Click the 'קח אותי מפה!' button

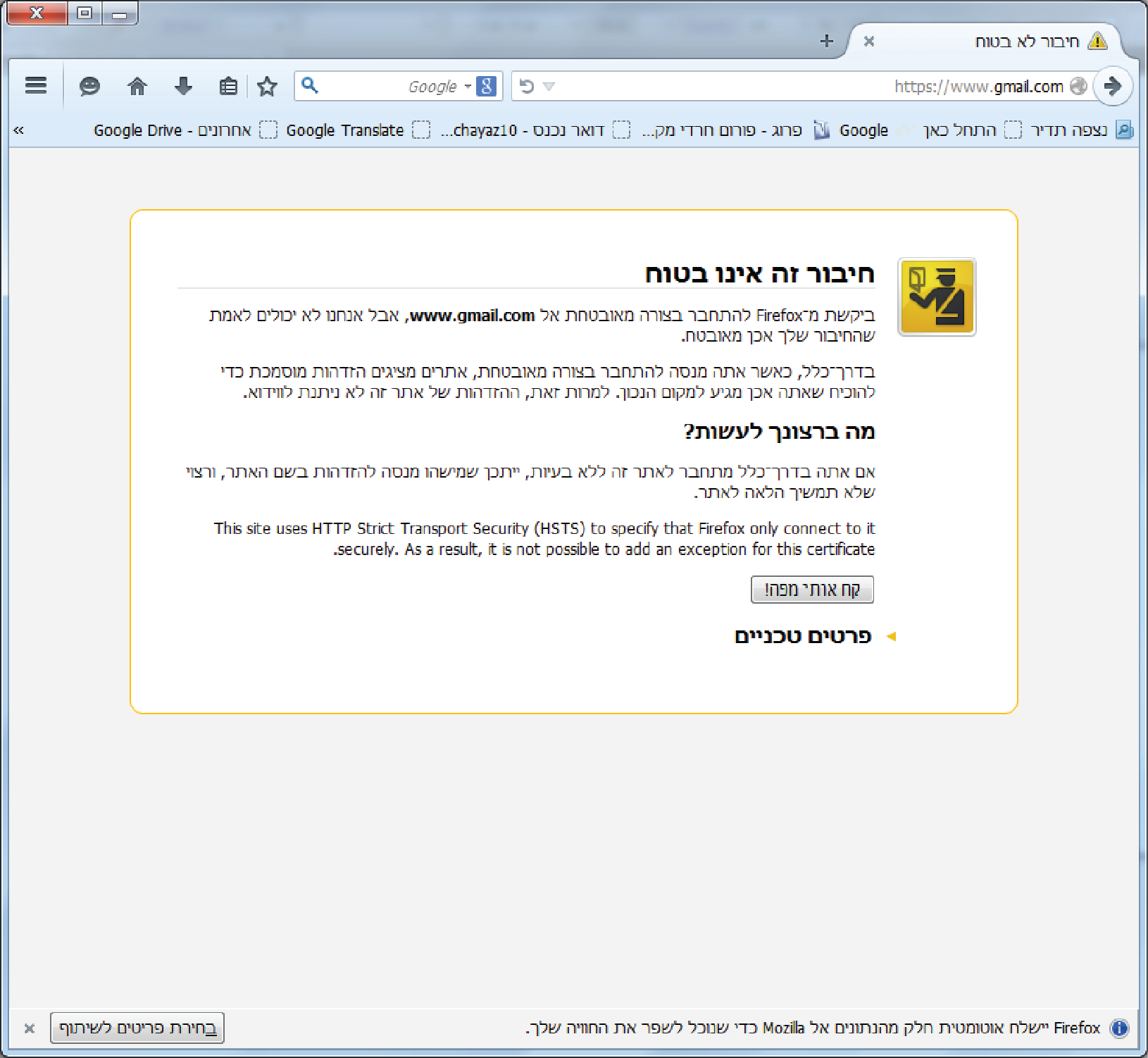[x=812, y=590]
